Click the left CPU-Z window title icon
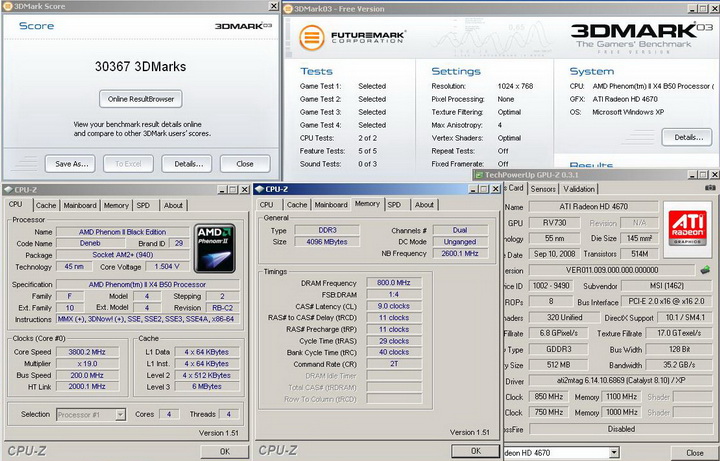The width and height of the screenshot is (720, 461). tap(8, 190)
